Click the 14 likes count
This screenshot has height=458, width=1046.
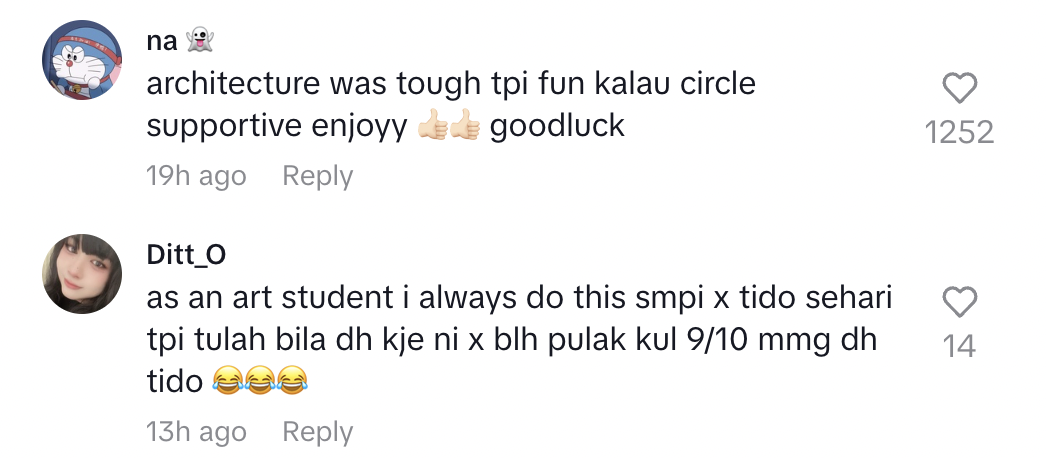(959, 347)
